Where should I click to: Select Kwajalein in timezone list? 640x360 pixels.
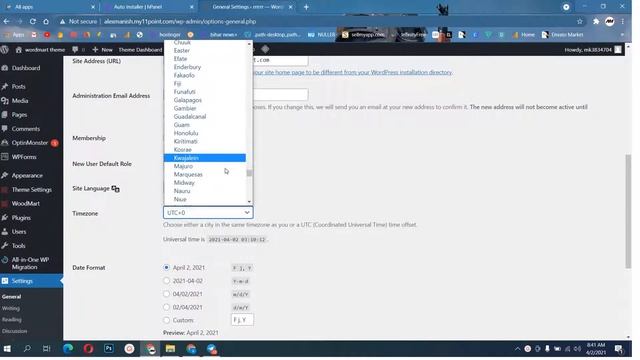point(204,158)
